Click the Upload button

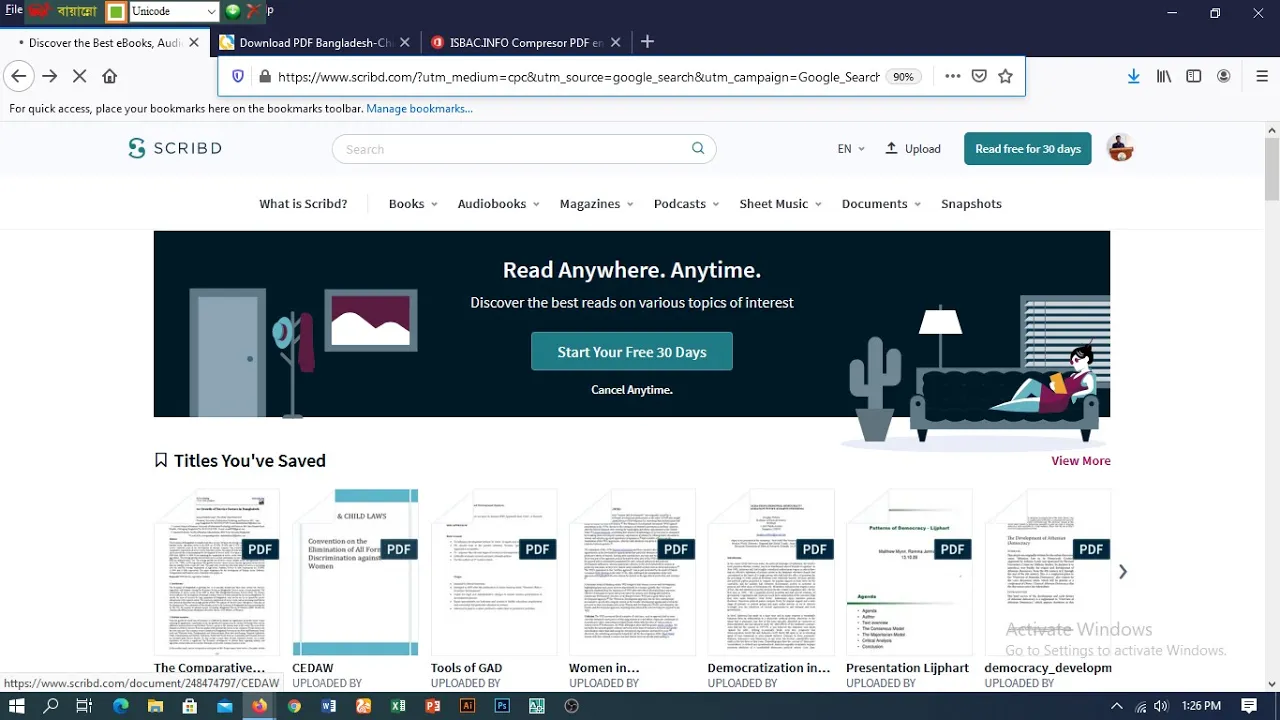[913, 149]
